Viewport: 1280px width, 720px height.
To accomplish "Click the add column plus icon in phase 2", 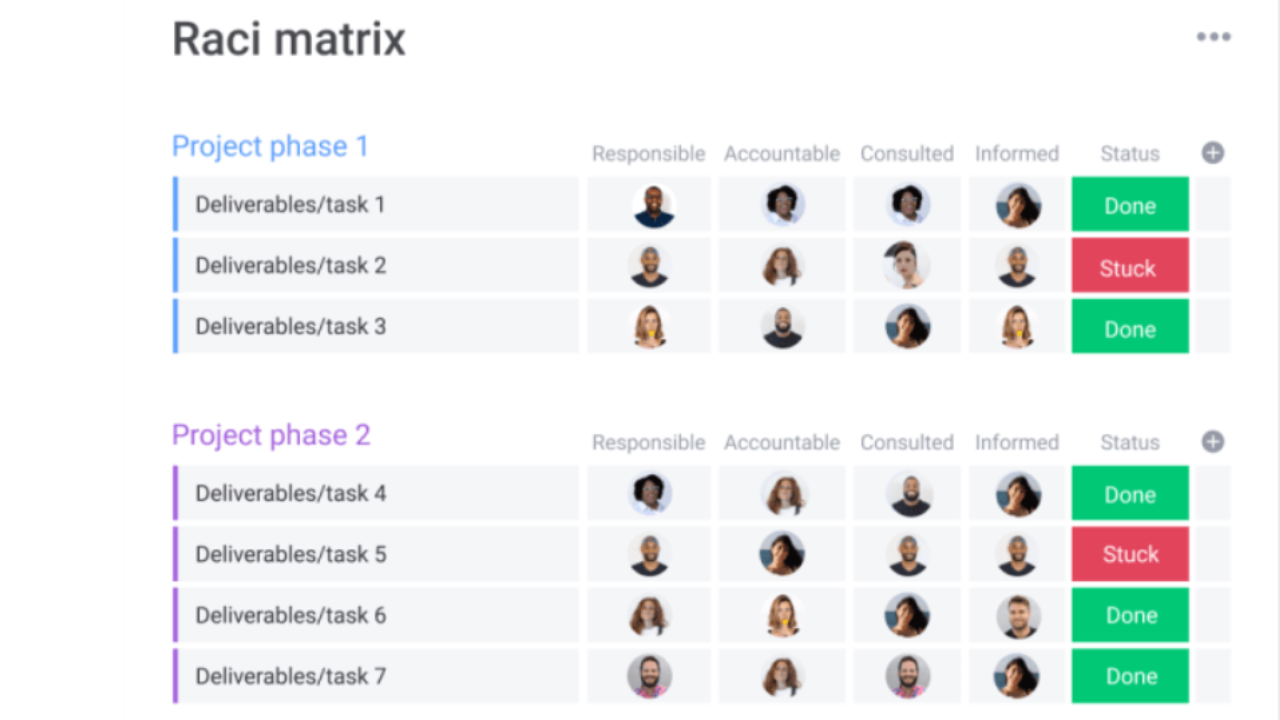I will 1213,442.
